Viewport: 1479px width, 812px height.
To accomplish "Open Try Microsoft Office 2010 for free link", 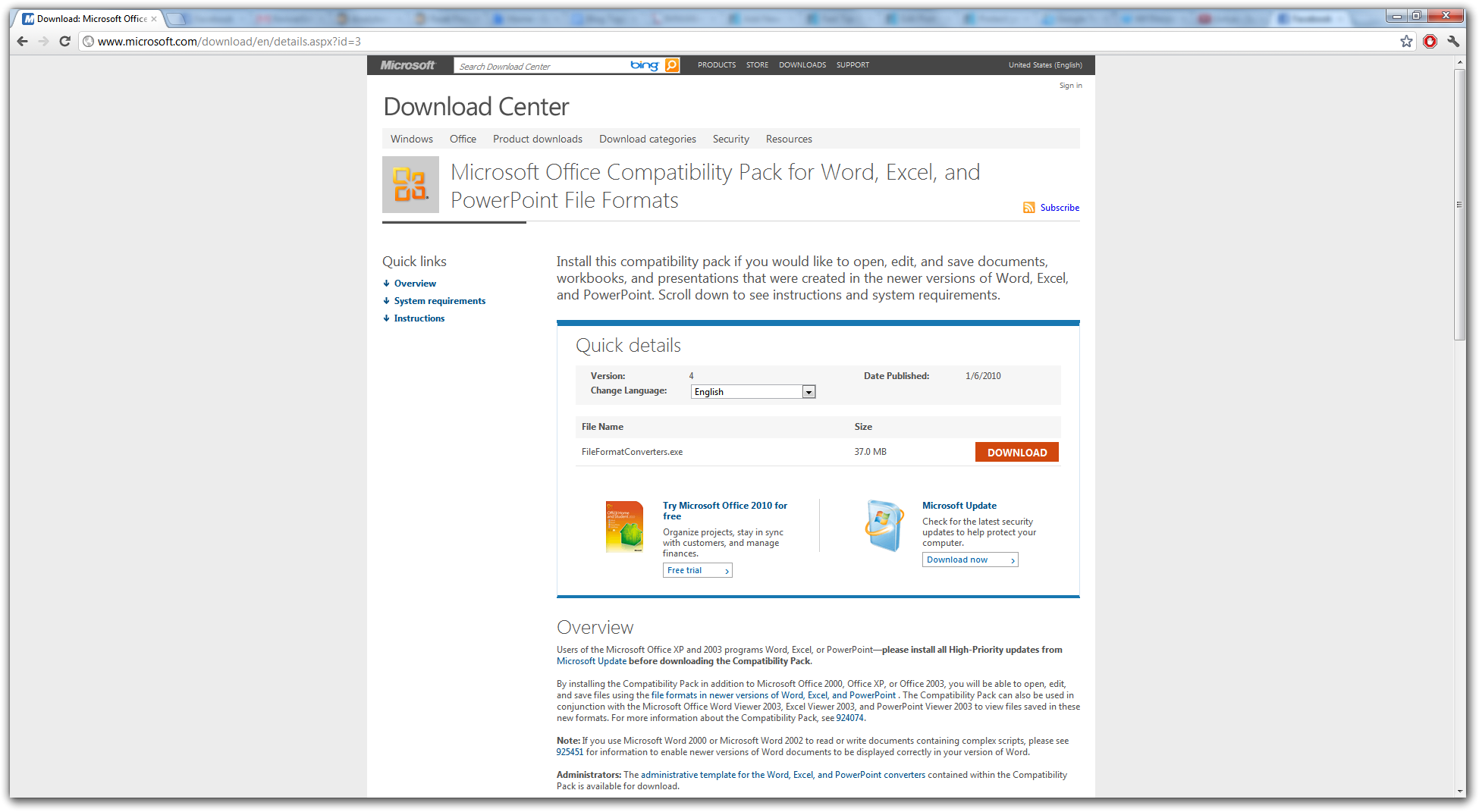I will pyautogui.click(x=725, y=511).
